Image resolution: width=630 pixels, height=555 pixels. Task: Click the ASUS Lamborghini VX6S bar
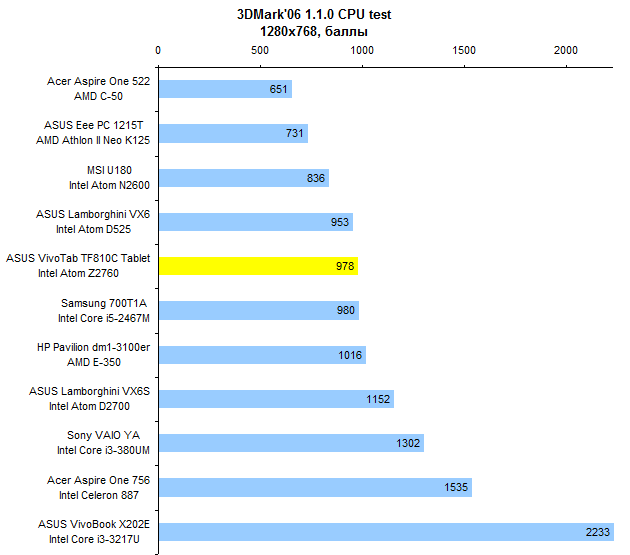tap(276, 399)
